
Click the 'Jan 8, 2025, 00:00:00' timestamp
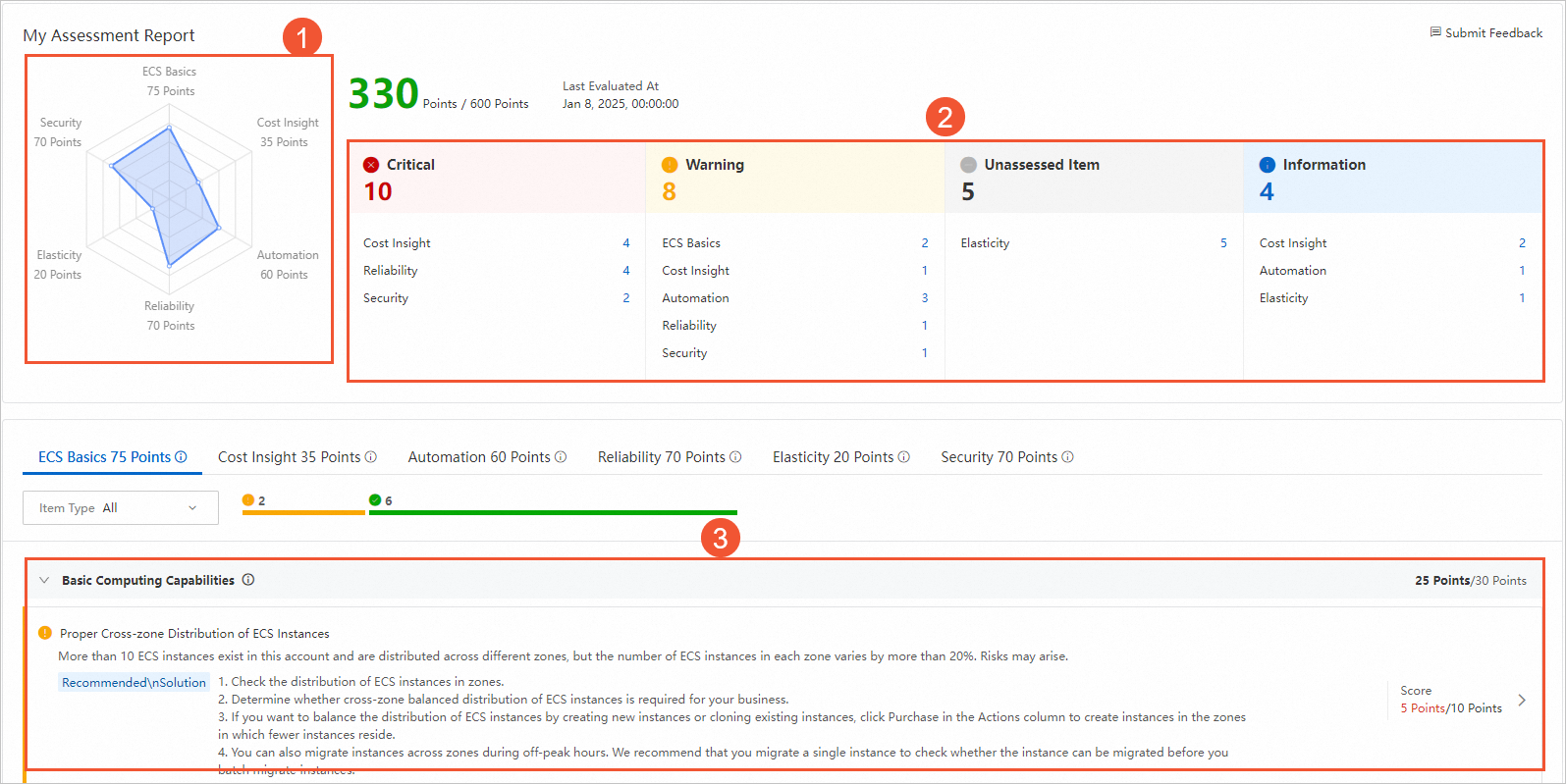pos(621,104)
